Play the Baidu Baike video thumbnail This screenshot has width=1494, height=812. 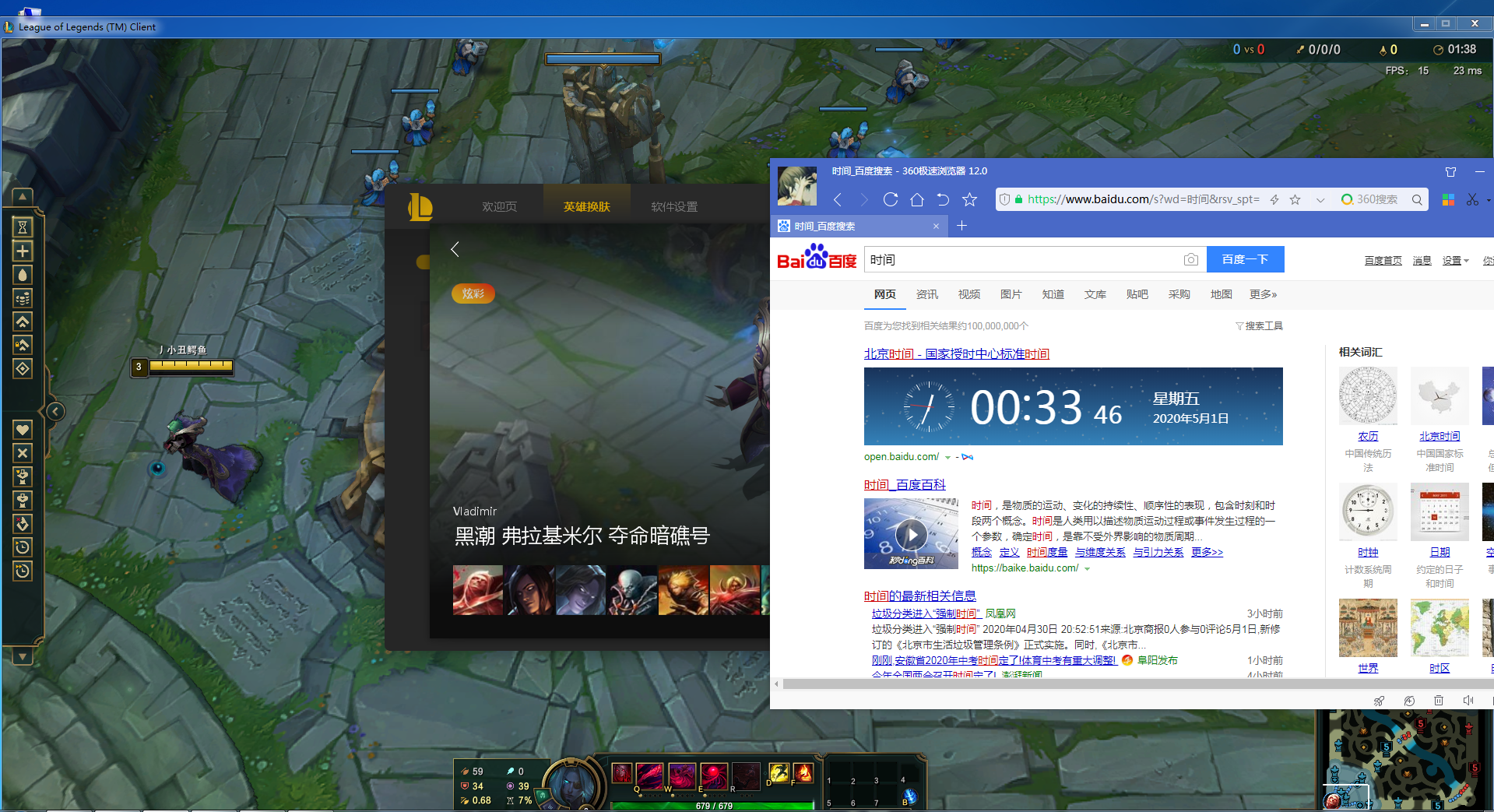click(911, 534)
